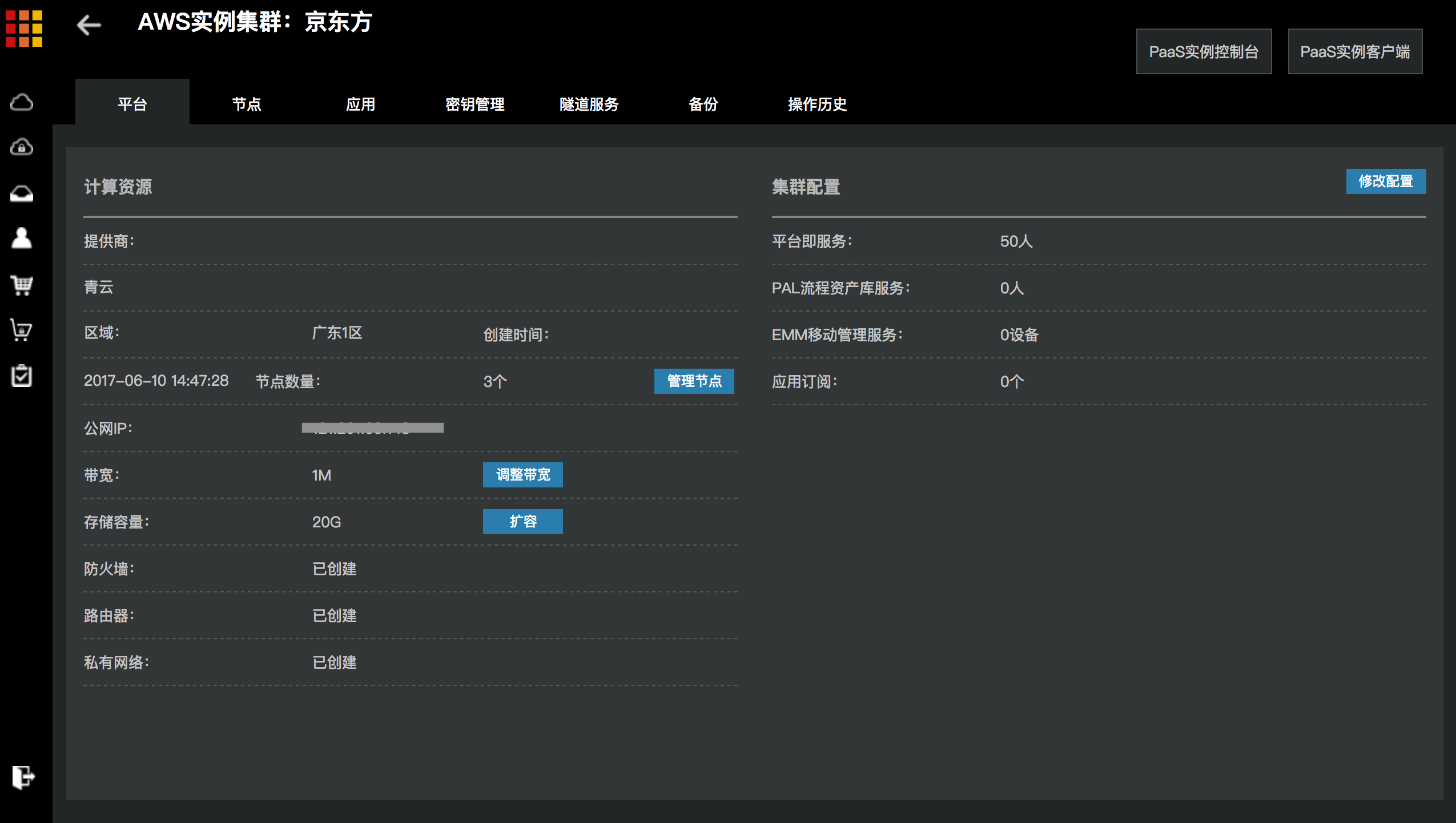This screenshot has width=1456, height=823.
Task: Click the 私有网络 status 已创建
Action: point(335,663)
